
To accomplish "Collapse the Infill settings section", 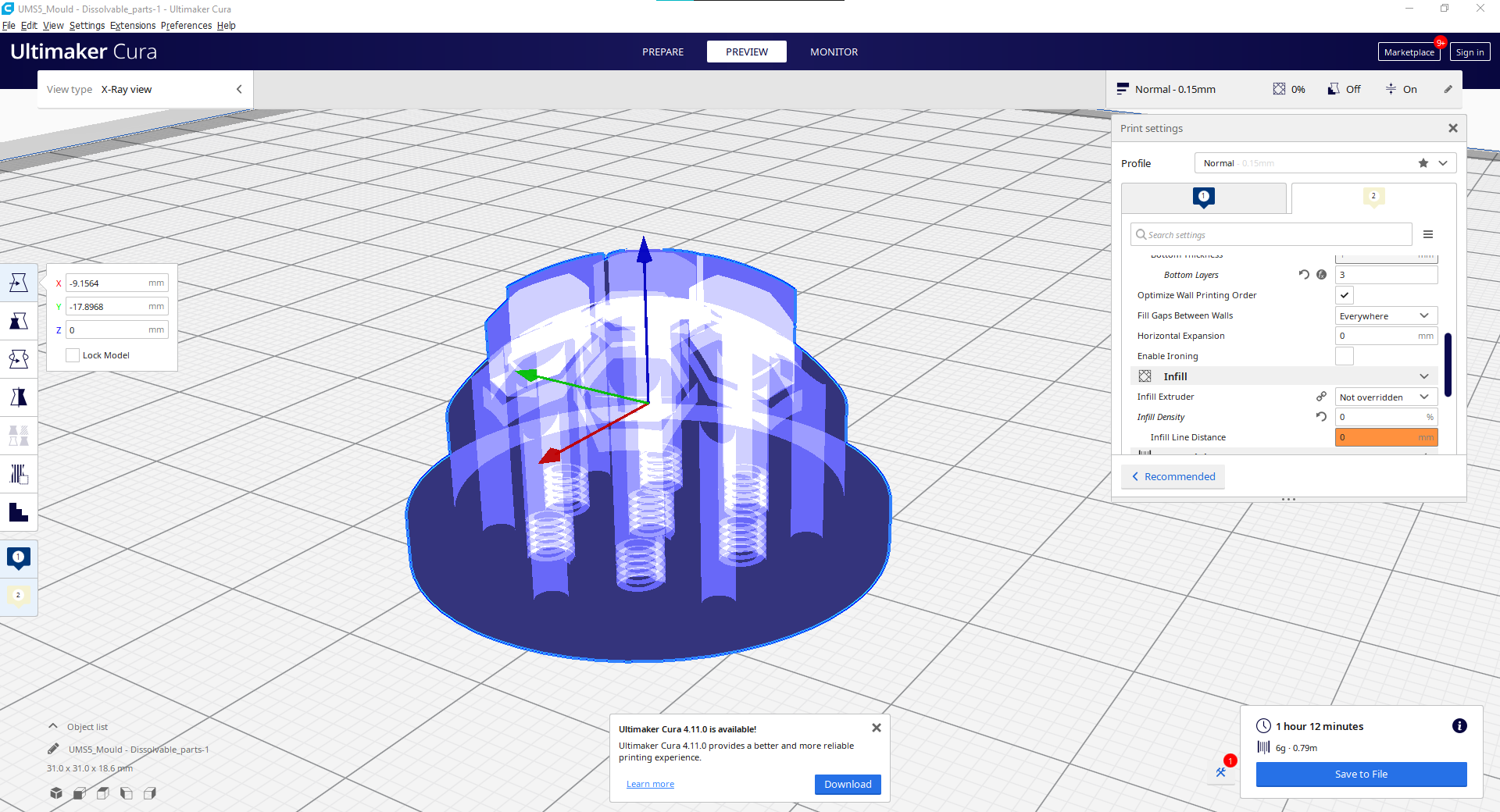I will (1284, 376).
